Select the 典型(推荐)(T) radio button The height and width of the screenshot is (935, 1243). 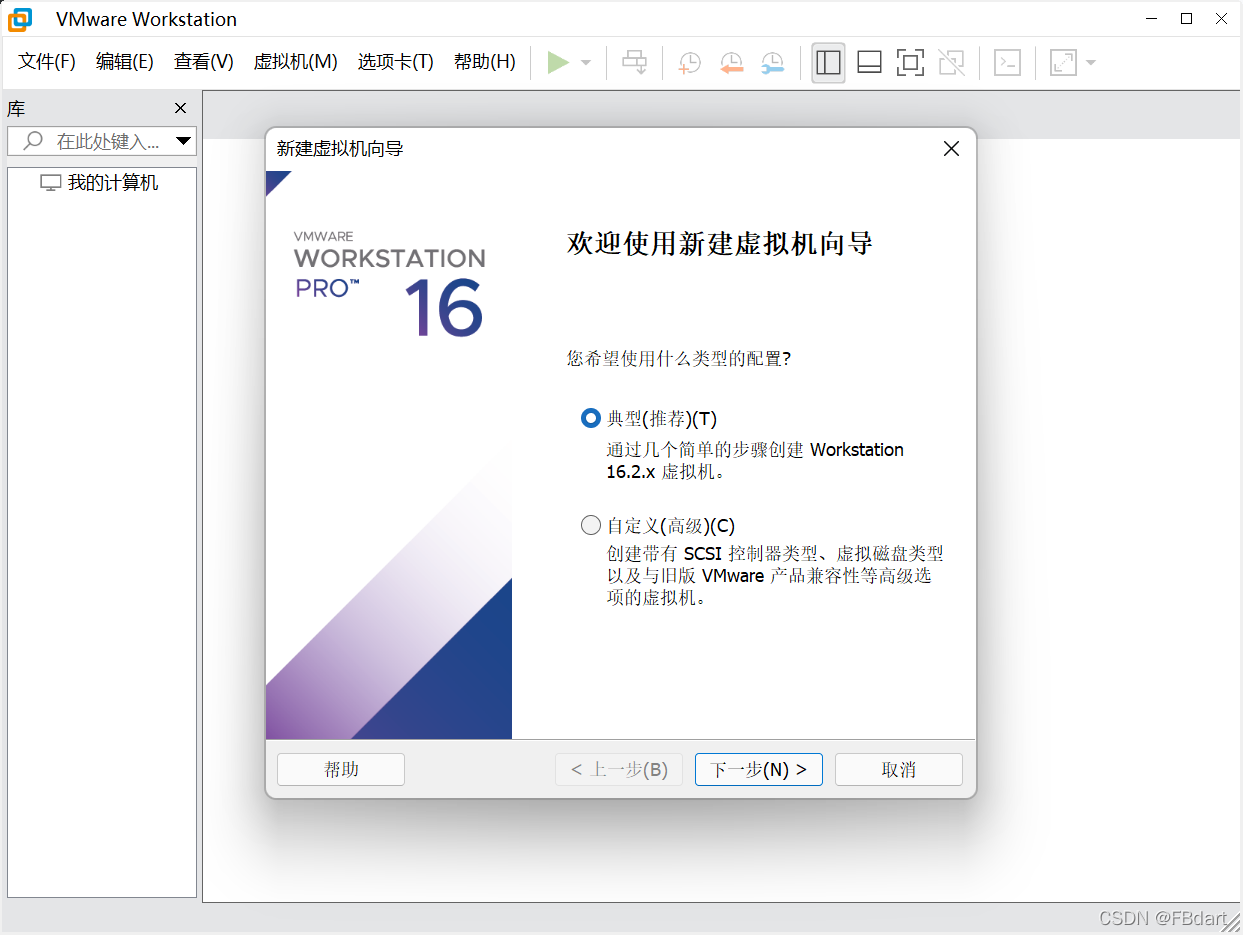pyautogui.click(x=591, y=419)
